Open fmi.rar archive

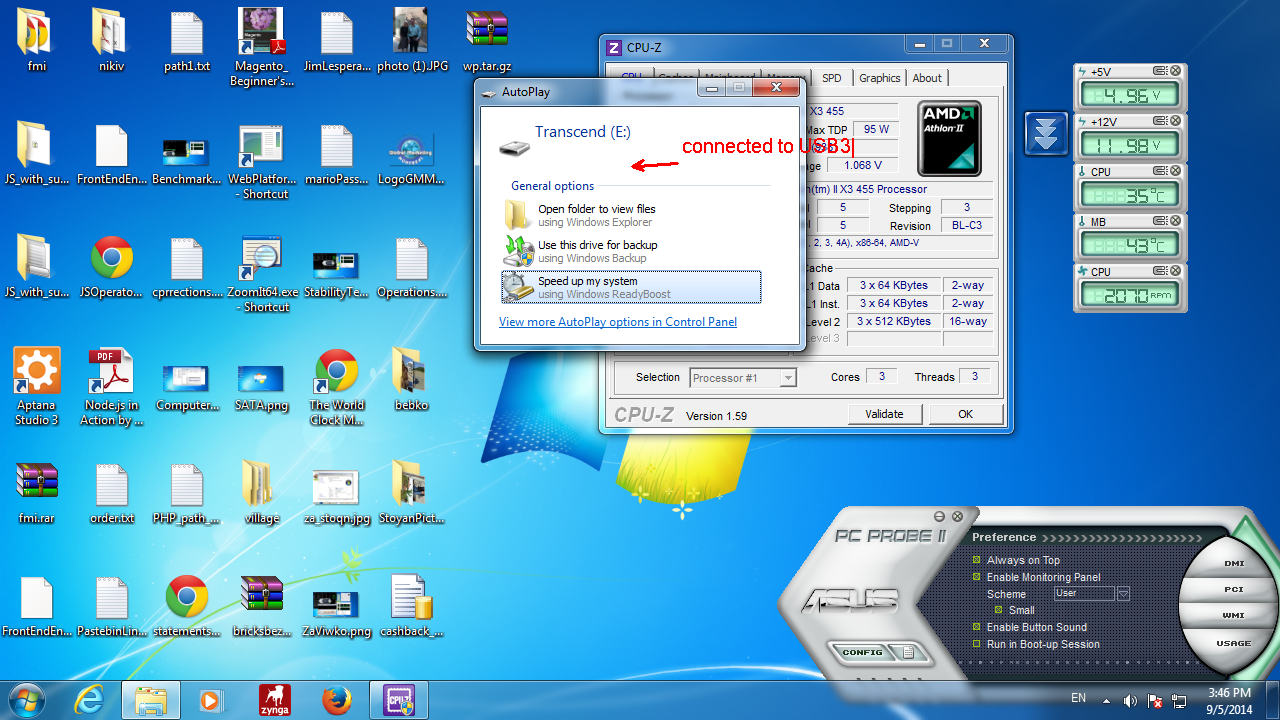(37, 493)
